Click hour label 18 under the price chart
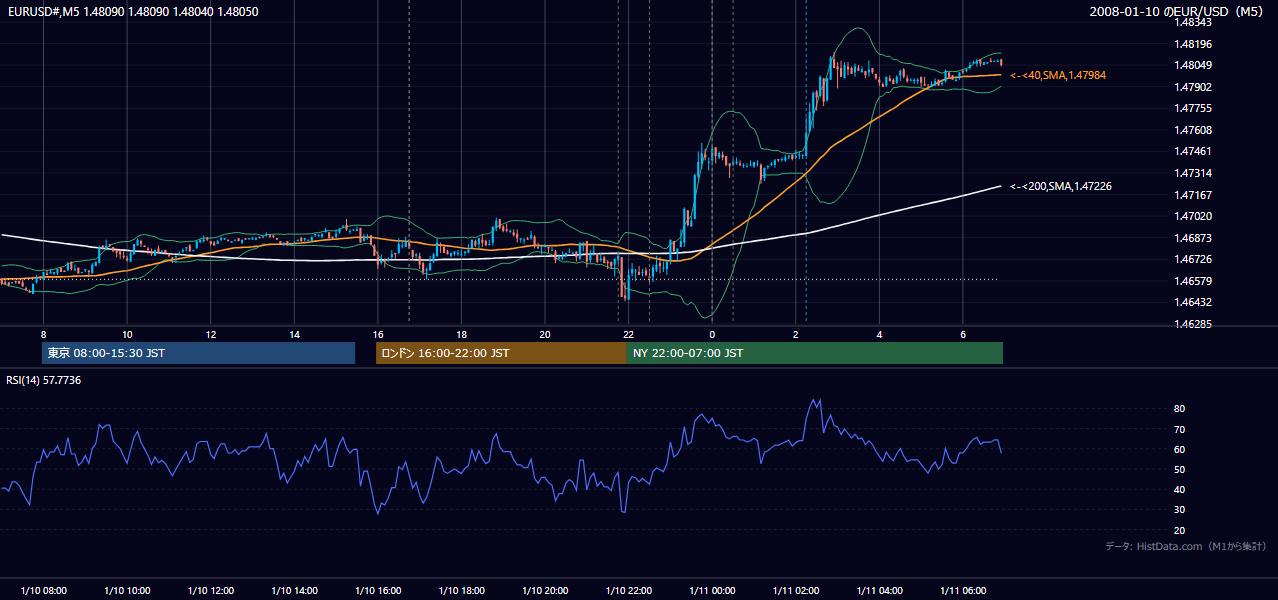This screenshot has width=1278, height=600. click(461, 334)
